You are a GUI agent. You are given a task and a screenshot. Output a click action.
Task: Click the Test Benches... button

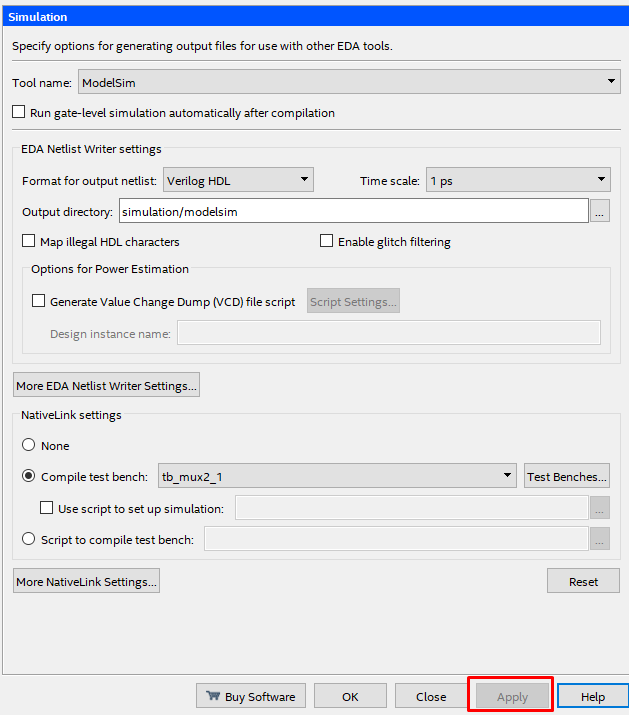point(567,477)
